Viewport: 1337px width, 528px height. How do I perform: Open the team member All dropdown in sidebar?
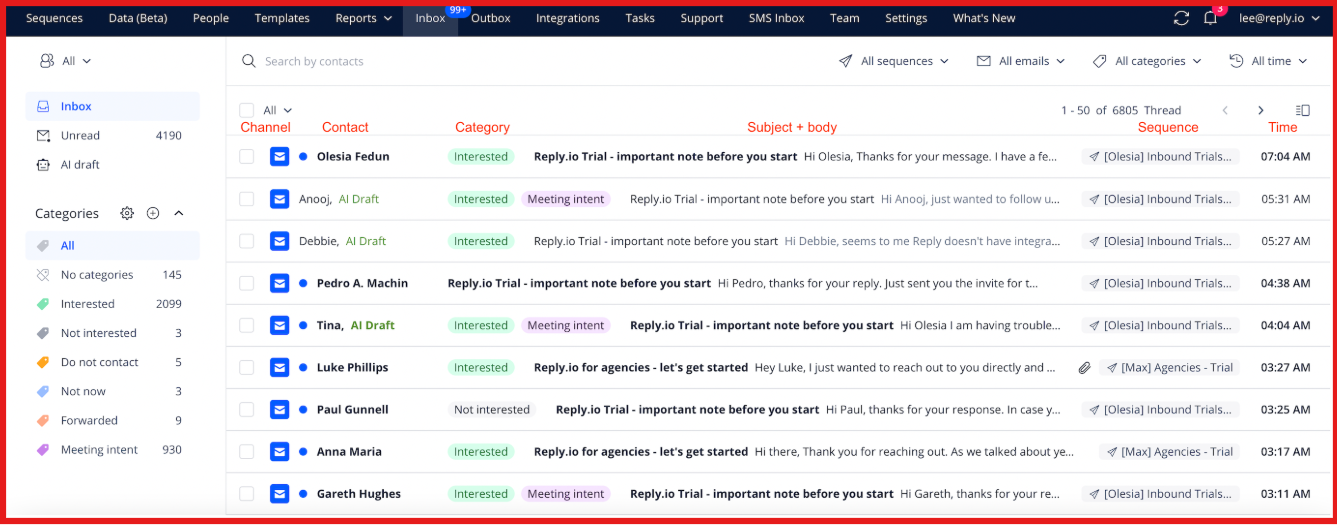coord(65,61)
